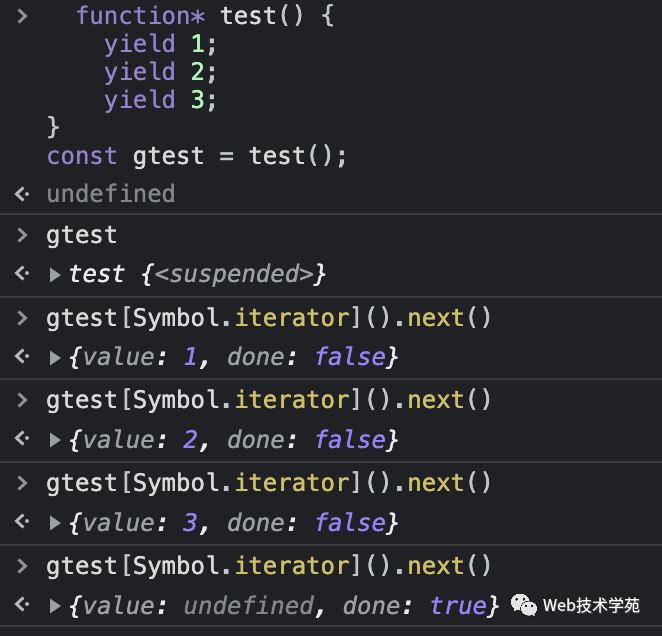
Task: Click the output arrow icon beside undefined
Action: tap(22, 194)
